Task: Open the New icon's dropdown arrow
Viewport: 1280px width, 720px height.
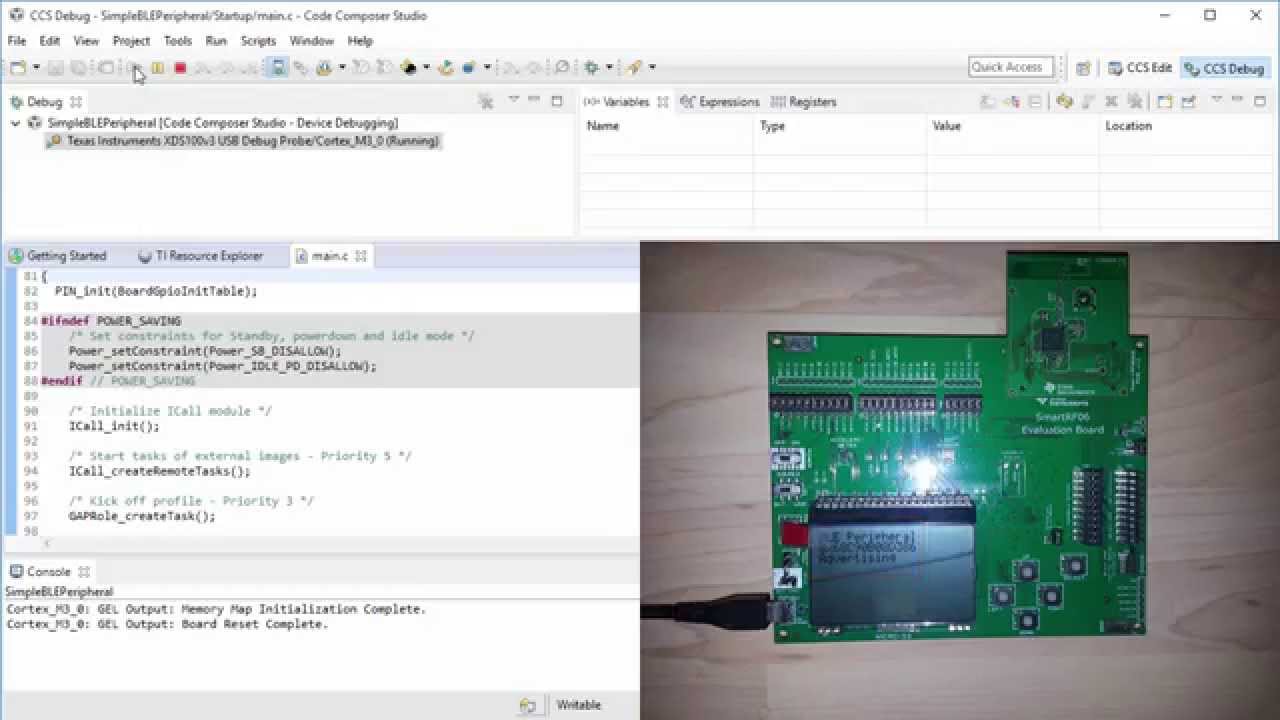Action: [36, 67]
